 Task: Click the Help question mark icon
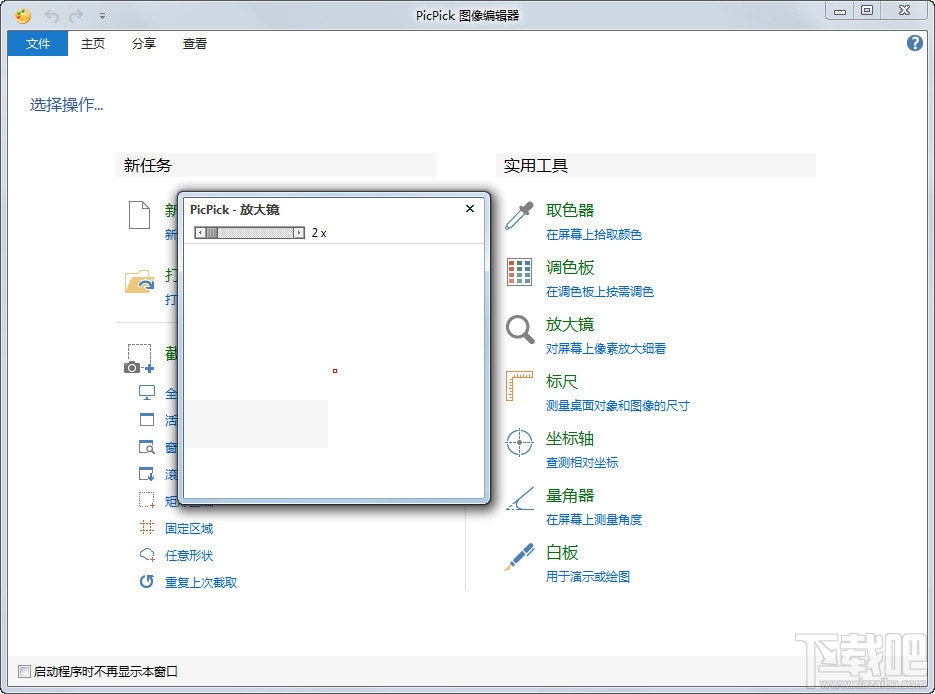(x=913, y=43)
